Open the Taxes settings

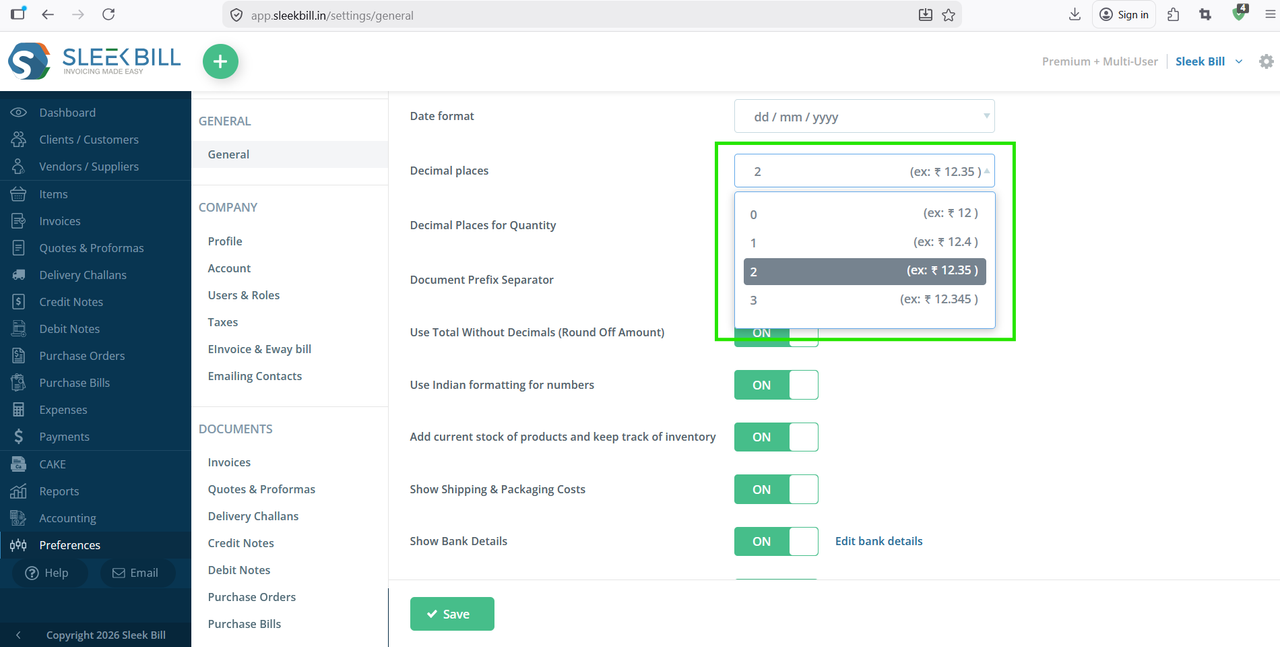click(x=223, y=322)
